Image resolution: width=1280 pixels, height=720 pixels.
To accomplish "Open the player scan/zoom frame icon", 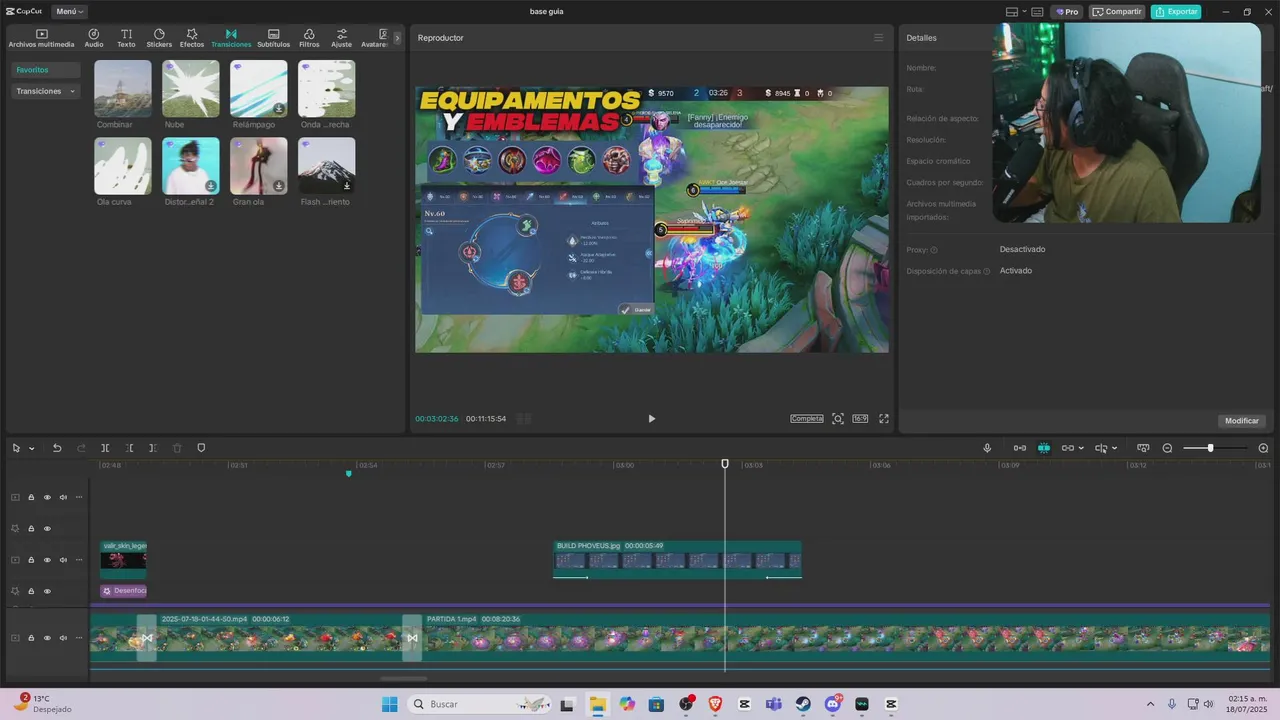I will click(838, 419).
